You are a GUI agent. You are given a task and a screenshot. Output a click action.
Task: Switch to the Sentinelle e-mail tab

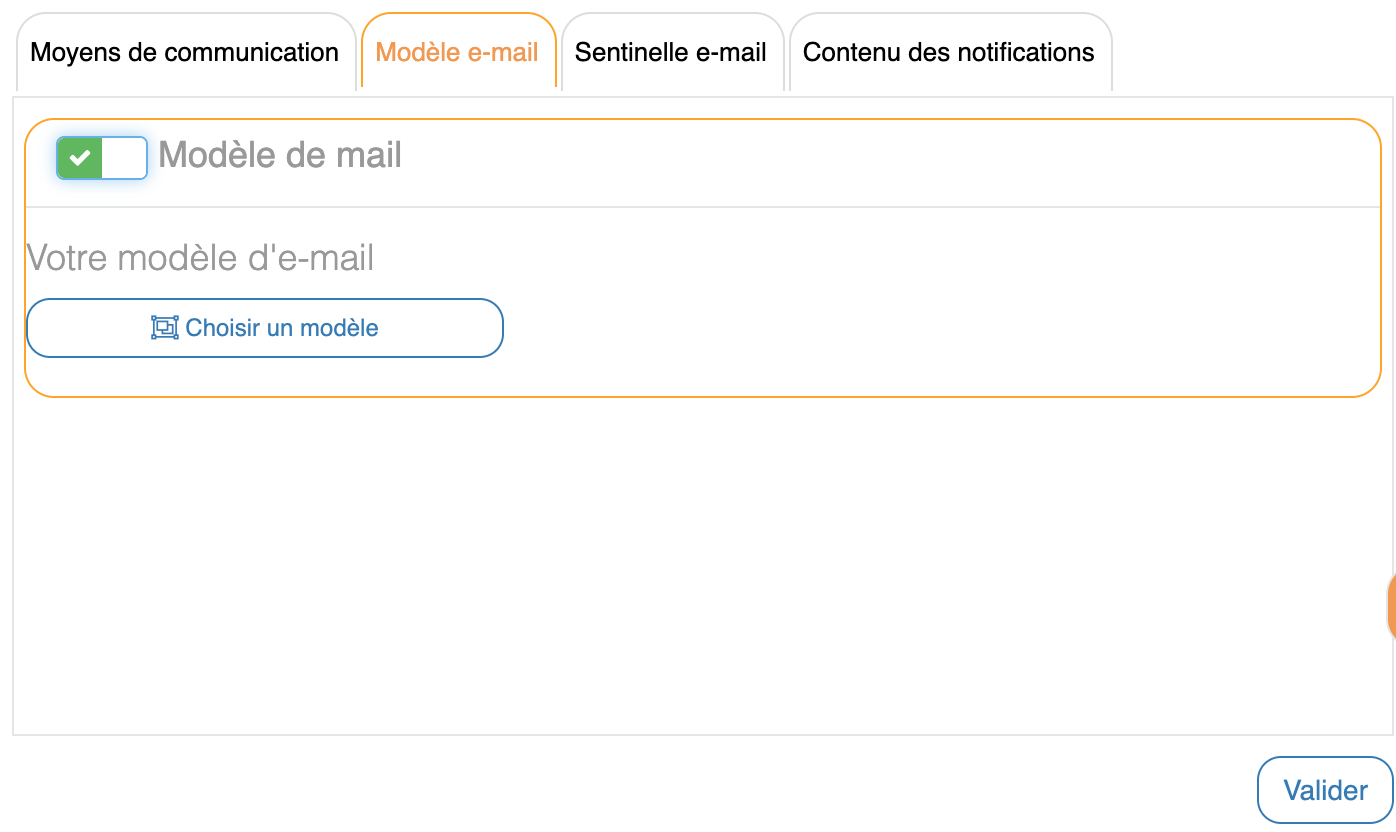coord(671,53)
